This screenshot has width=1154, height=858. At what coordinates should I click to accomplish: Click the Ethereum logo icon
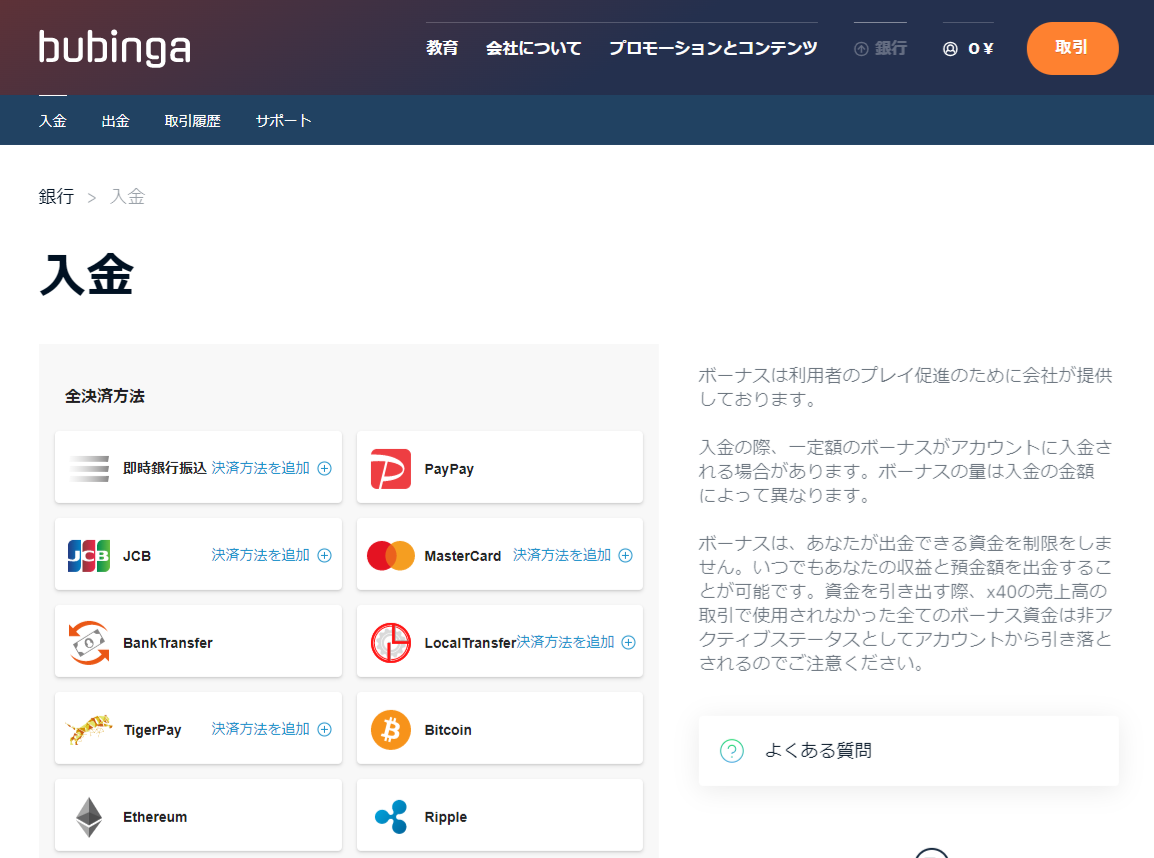coord(89,817)
